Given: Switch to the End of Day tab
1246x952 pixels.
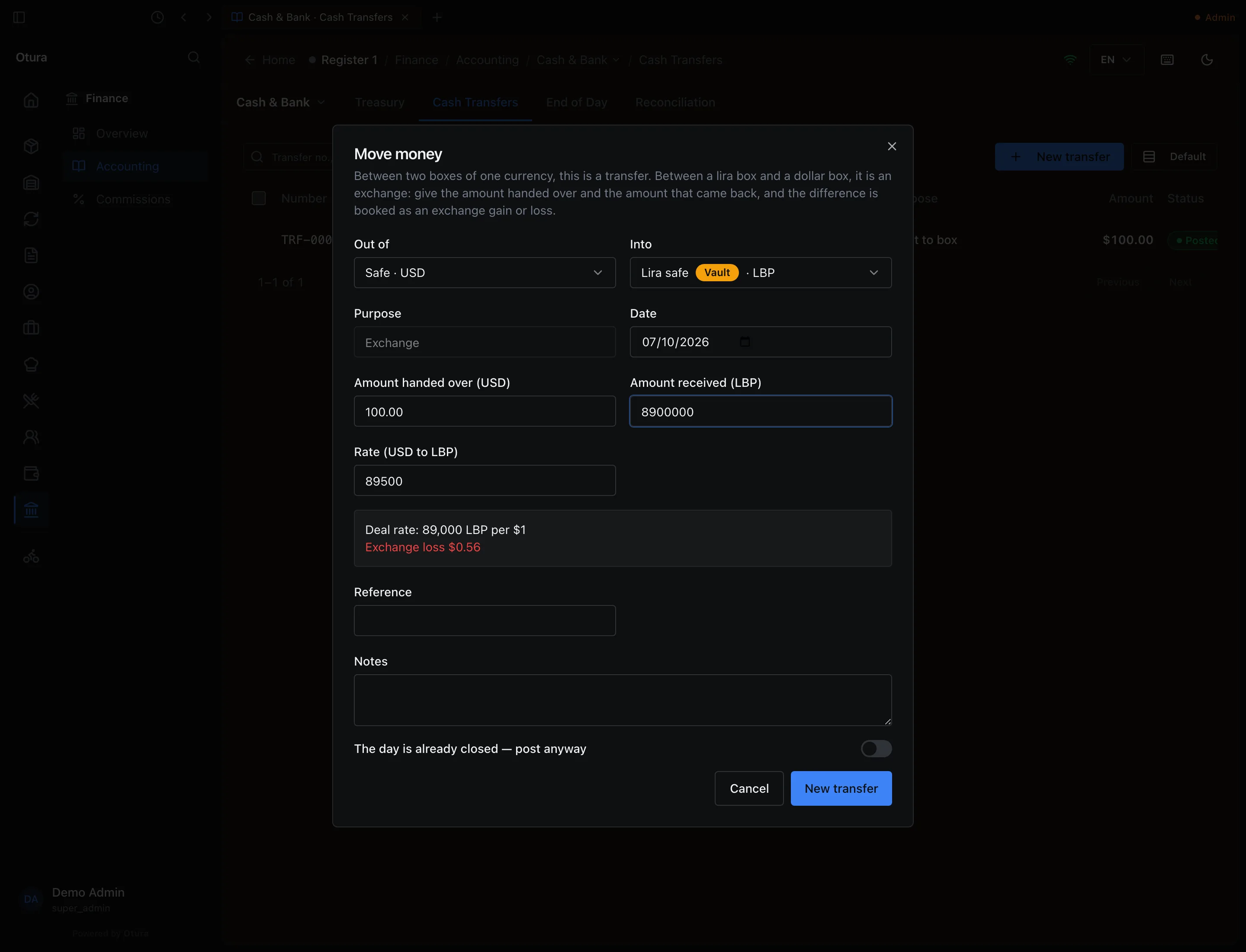Looking at the screenshot, I should [x=576, y=103].
